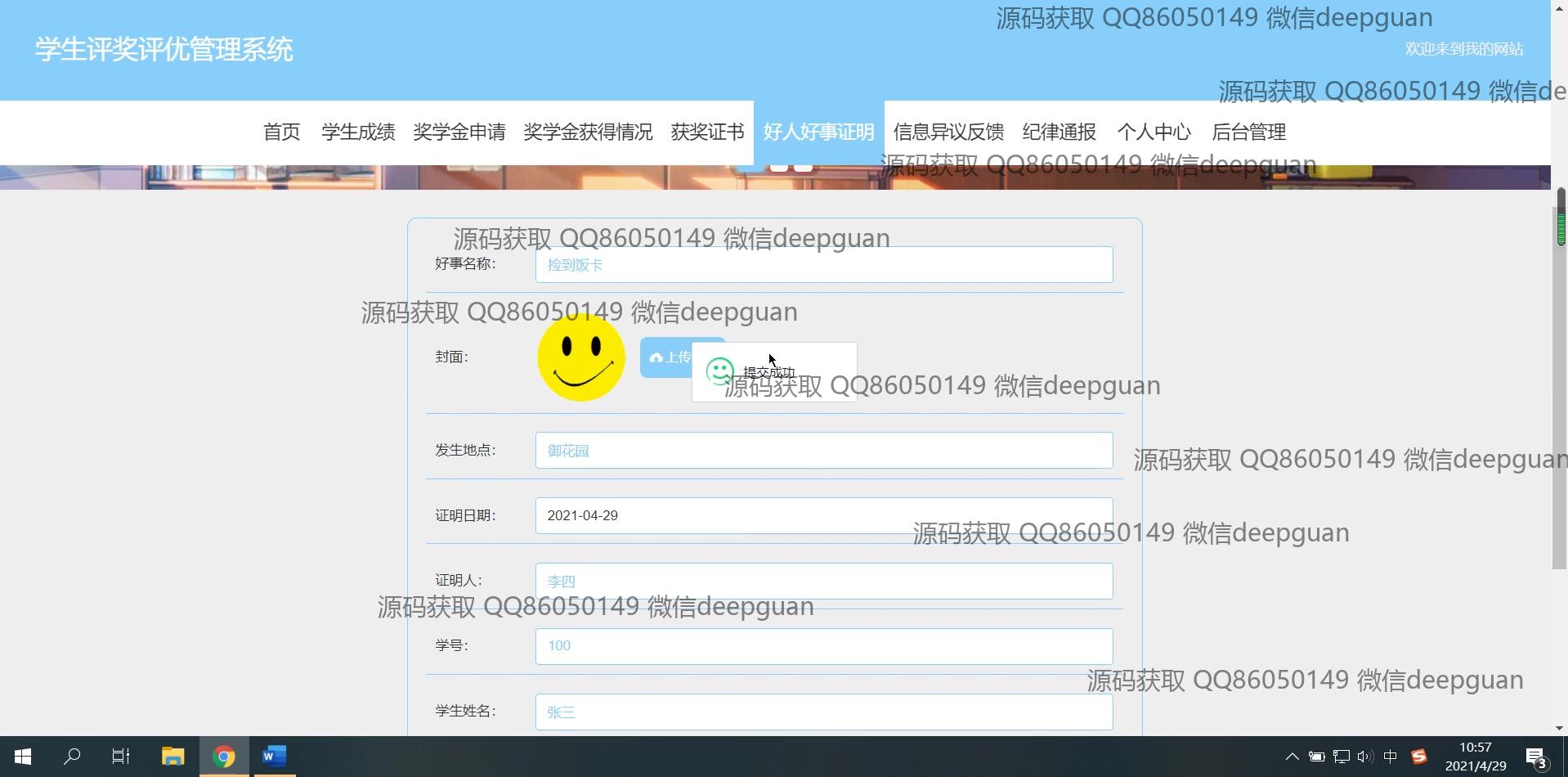Focus the 学号 input field

pos(824,646)
